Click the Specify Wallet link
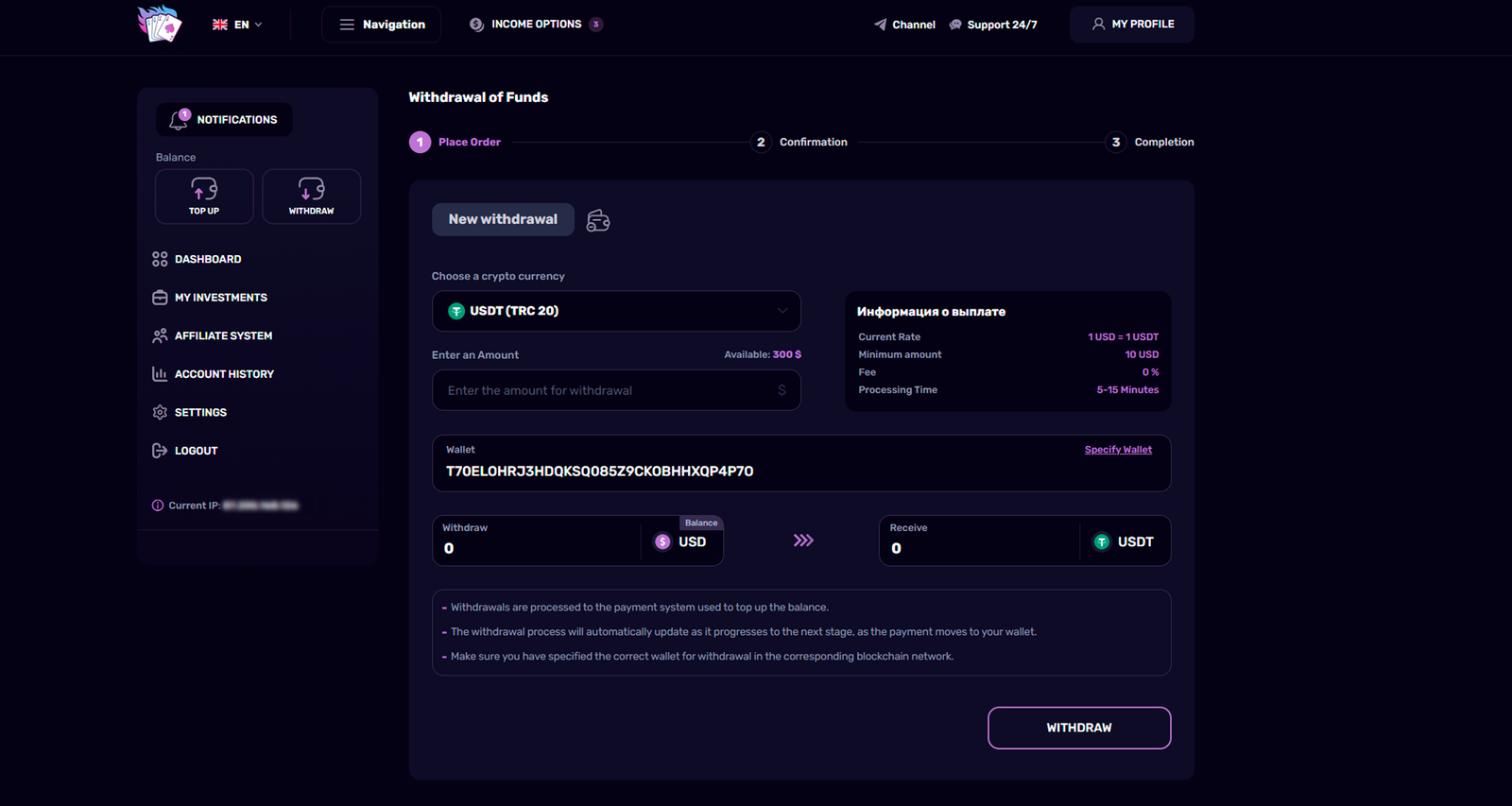The image size is (1512, 806). 1118,450
